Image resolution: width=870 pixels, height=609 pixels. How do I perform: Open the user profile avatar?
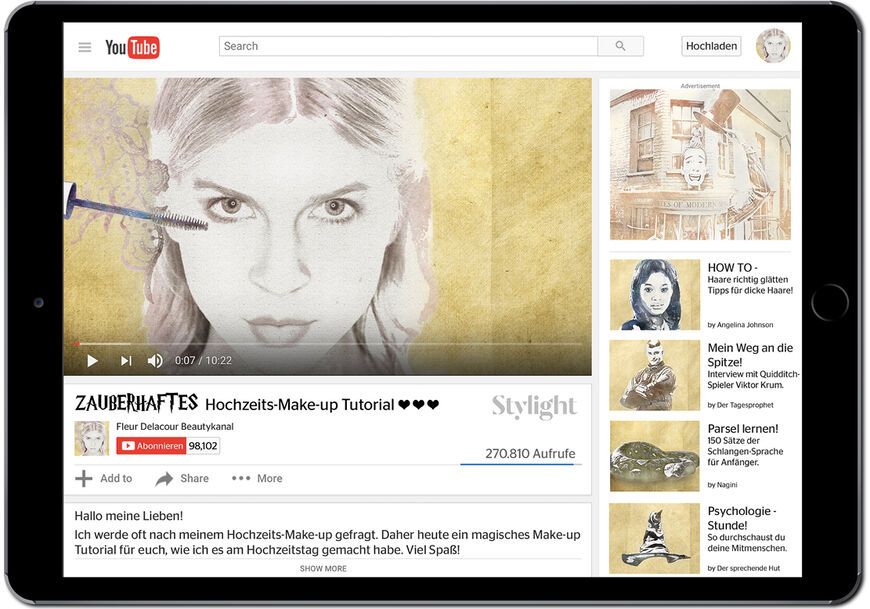click(772, 46)
